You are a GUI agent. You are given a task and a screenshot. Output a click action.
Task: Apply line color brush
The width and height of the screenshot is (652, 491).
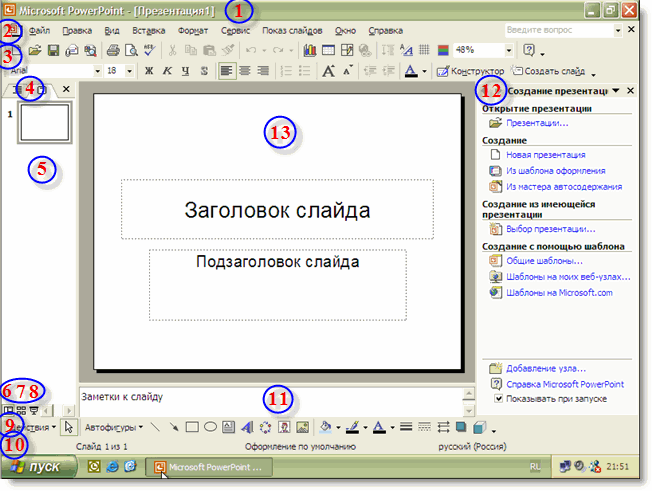[353, 427]
